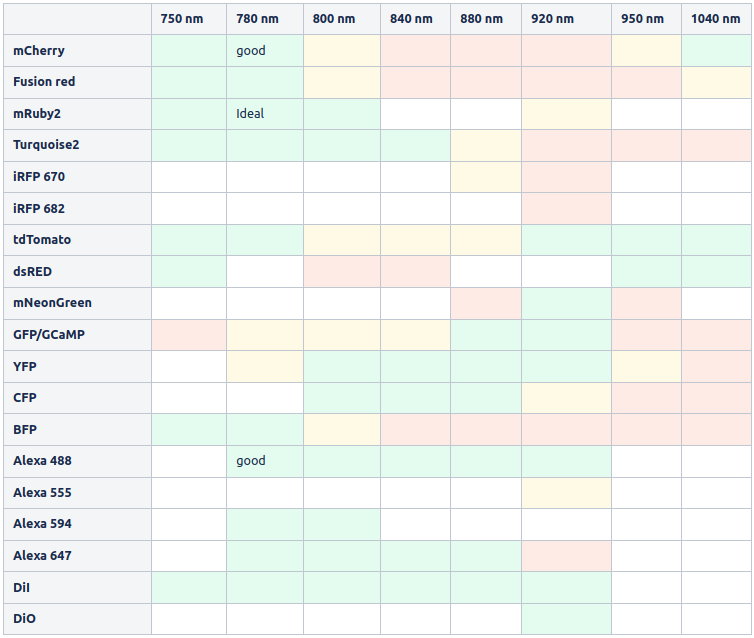
Task: Click the green dsRED 750 nm cell
Action: (x=189, y=272)
